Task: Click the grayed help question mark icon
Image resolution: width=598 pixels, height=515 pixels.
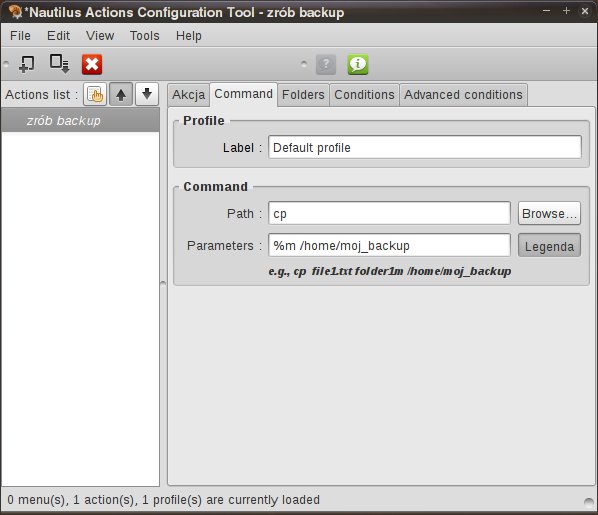Action: pos(326,64)
